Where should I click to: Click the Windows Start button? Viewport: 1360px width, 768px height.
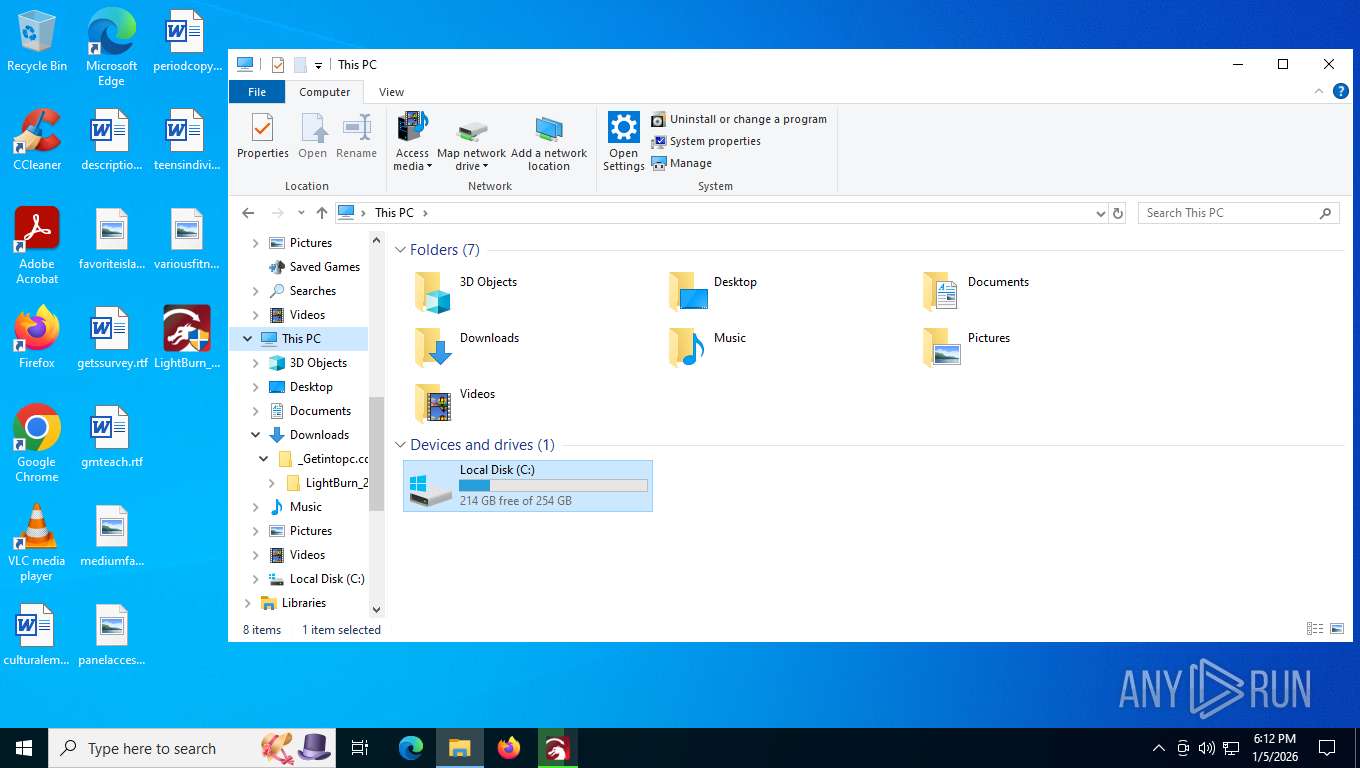click(x=24, y=748)
